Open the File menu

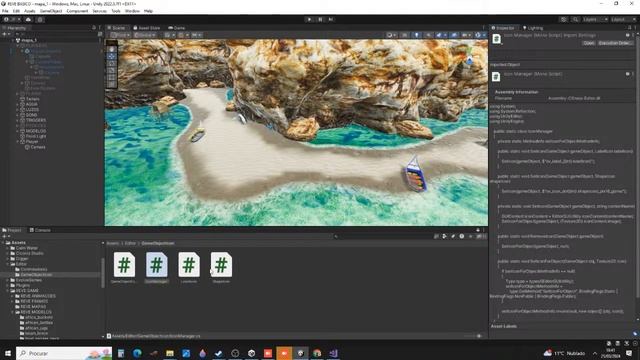point(5,11)
